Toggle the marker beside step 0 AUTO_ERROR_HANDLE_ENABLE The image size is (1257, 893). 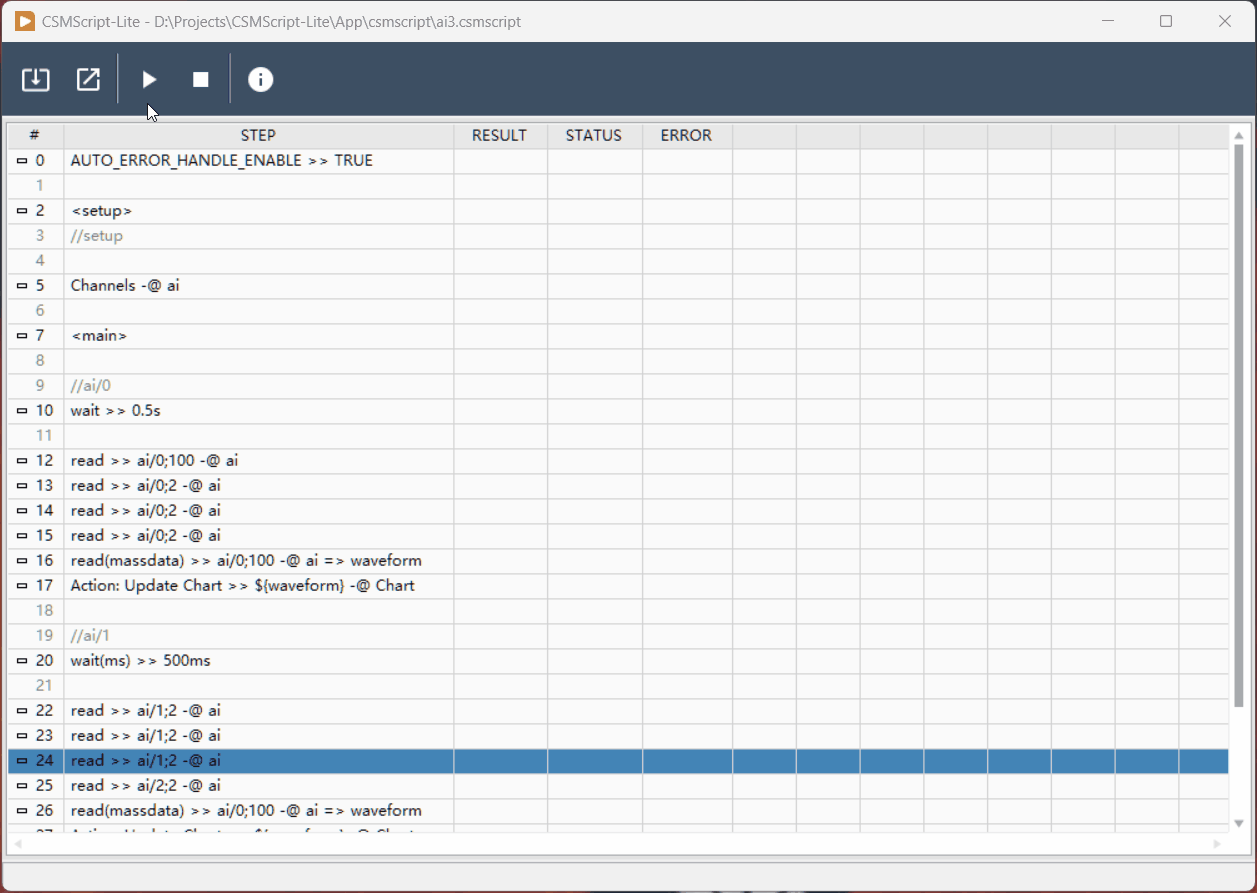21,160
